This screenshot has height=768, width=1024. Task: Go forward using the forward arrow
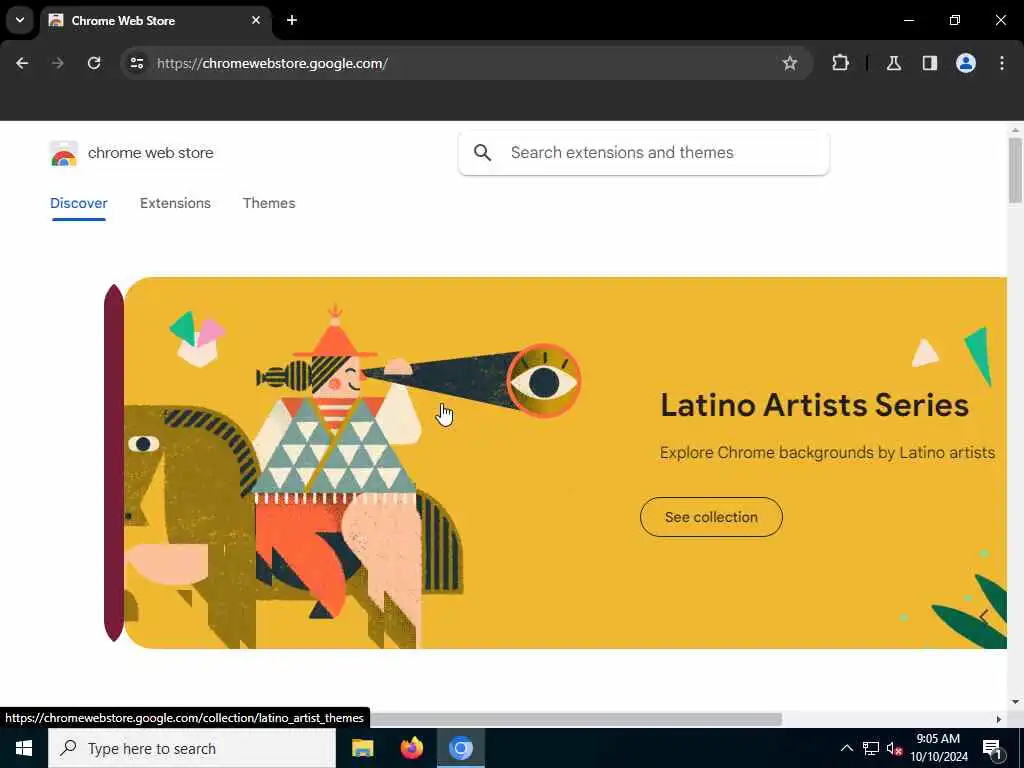pyautogui.click(x=58, y=63)
